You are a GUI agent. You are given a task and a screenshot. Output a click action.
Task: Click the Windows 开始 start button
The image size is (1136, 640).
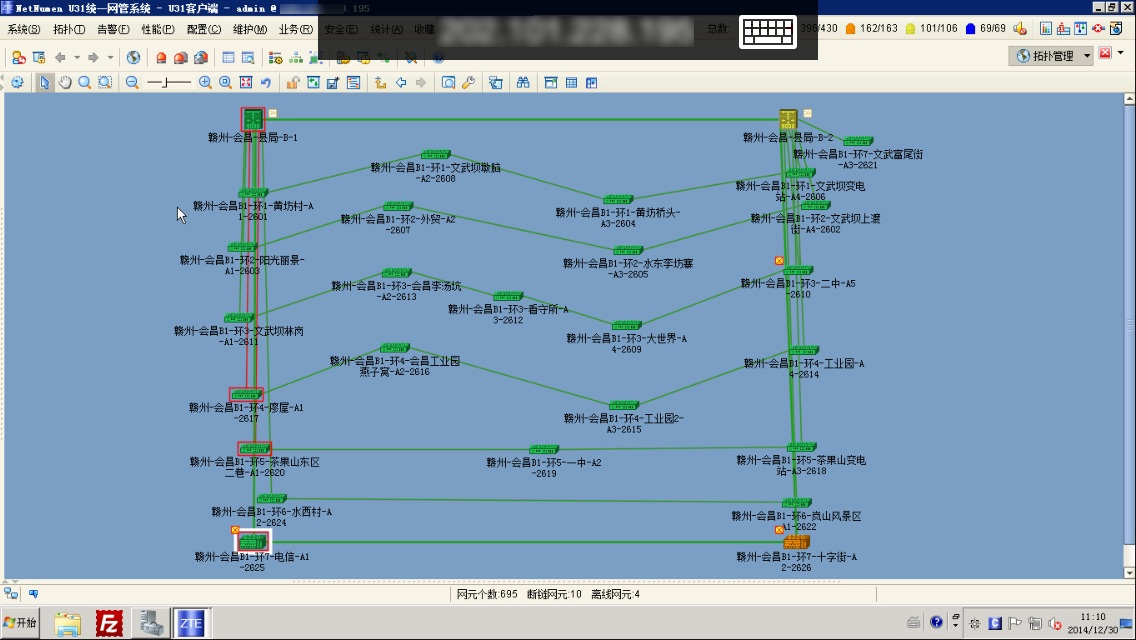(20, 623)
